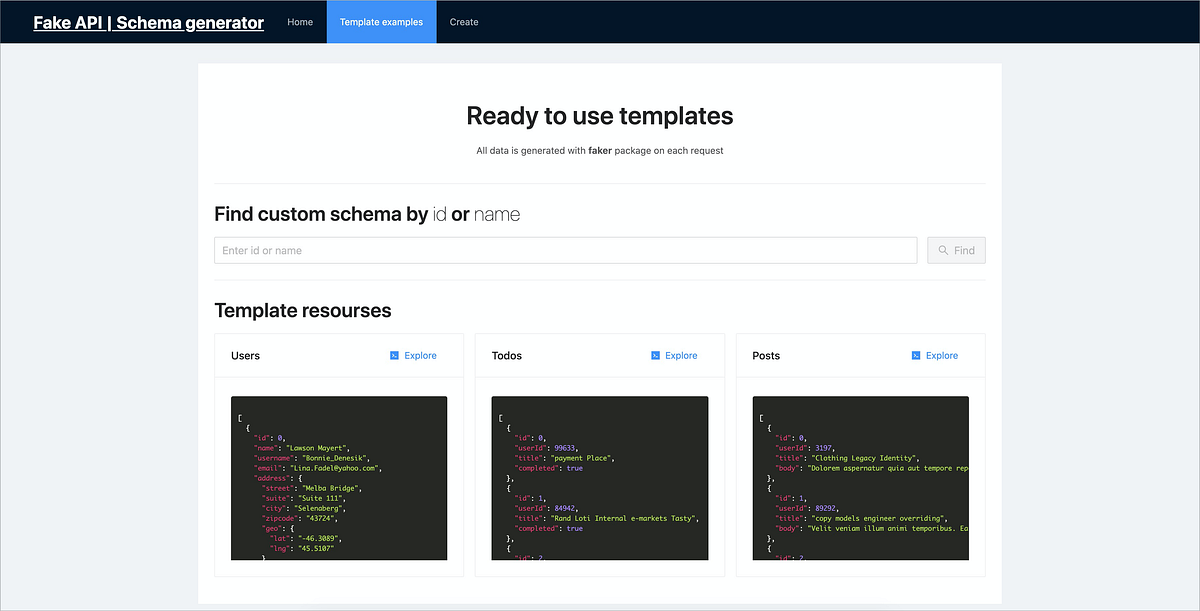Viewport: 1200px width, 611px height.
Task: Click the Ready to use templates heading
Action: [599, 116]
